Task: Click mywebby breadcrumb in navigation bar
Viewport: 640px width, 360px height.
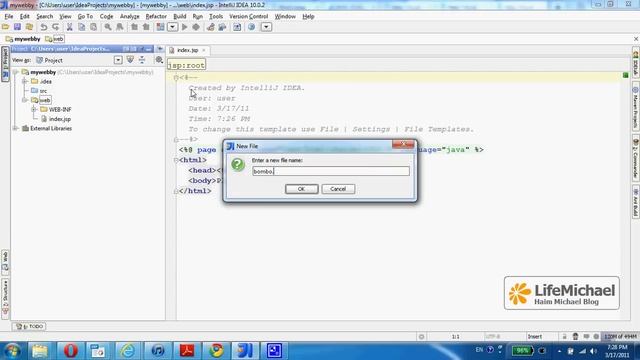Action: [23, 39]
